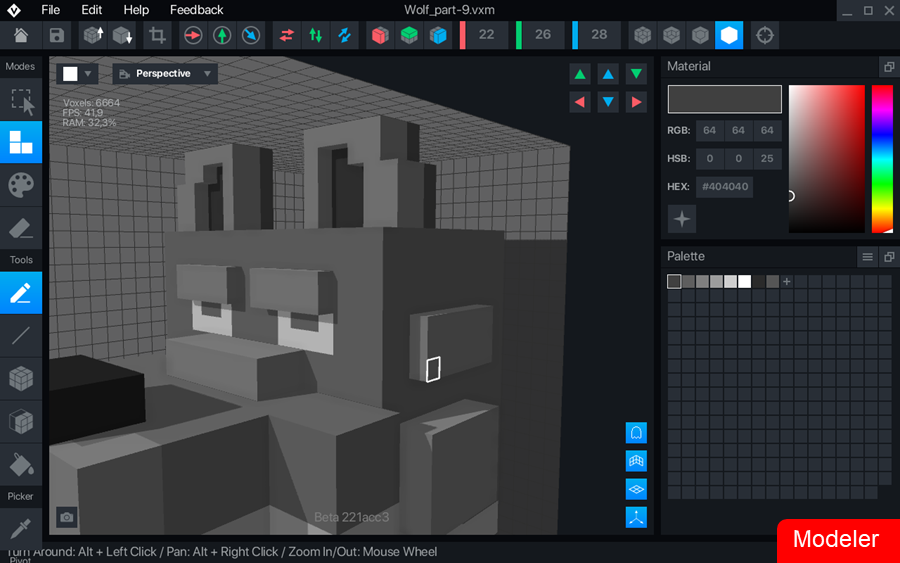Activate the eyedropper color picker

[x=21, y=526]
